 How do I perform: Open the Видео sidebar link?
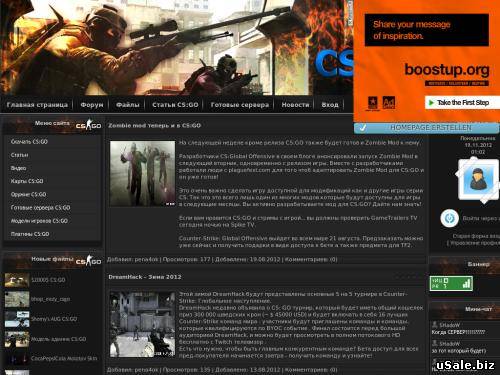coord(18,168)
